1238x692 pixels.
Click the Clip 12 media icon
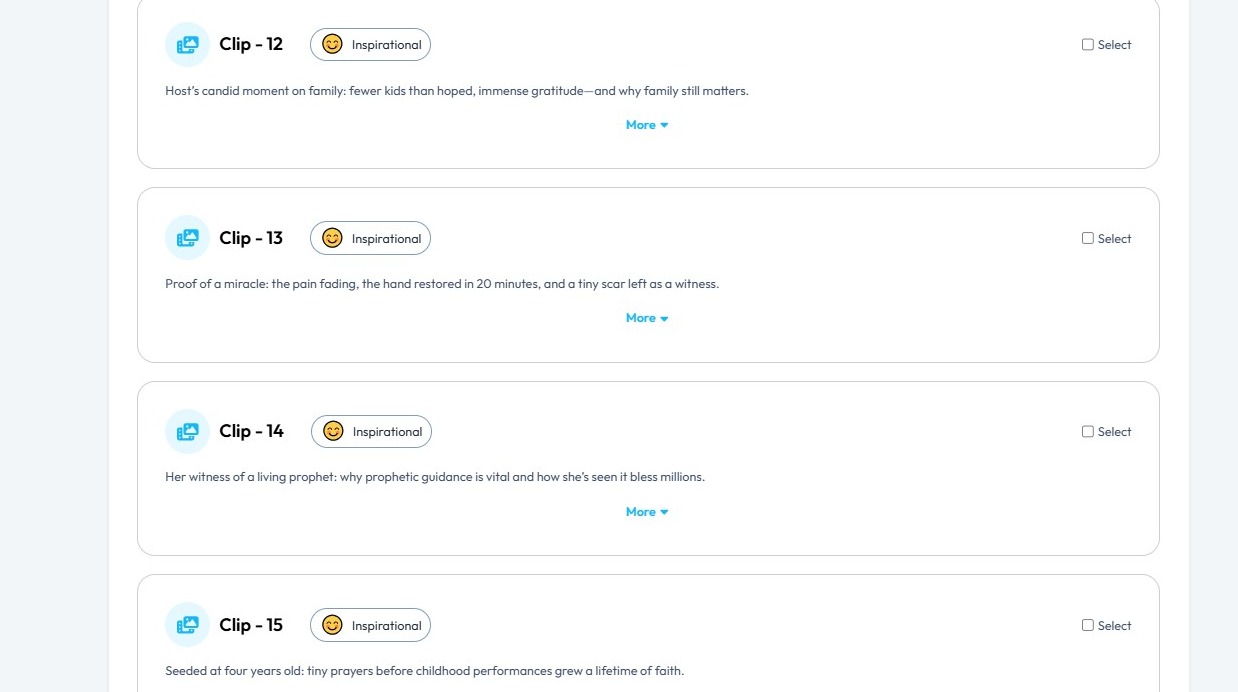coord(187,44)
